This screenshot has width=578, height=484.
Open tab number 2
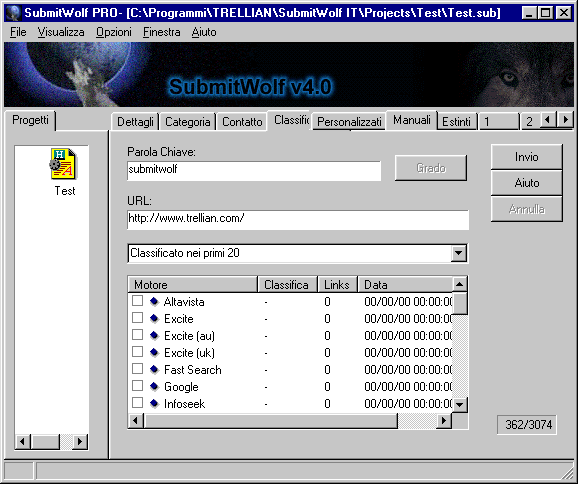click(x=530, y=122)
